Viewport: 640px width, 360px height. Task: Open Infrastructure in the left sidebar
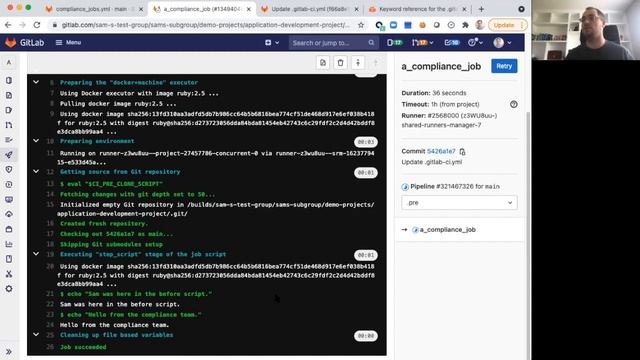(9, 214)
